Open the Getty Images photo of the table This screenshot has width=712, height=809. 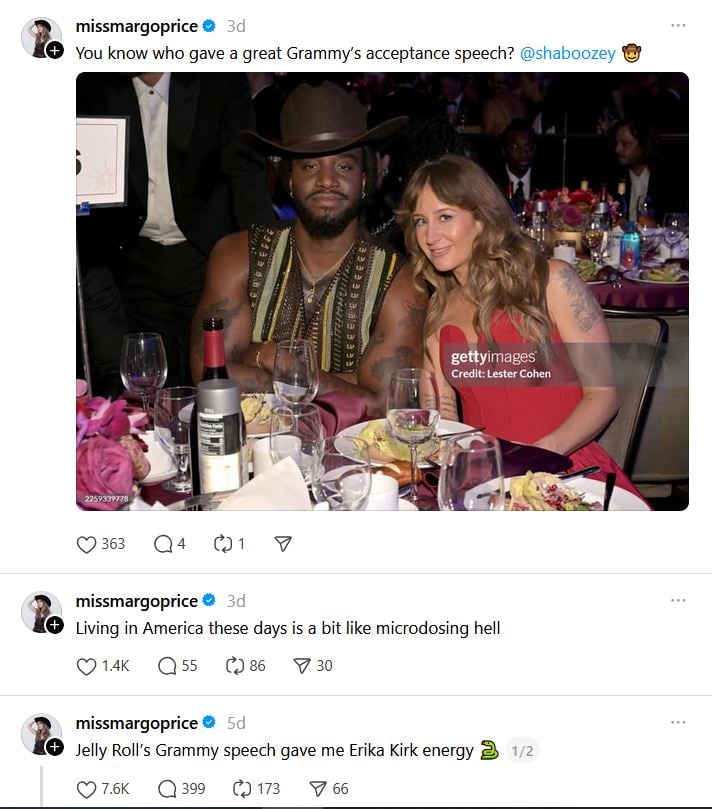[382, 291]
